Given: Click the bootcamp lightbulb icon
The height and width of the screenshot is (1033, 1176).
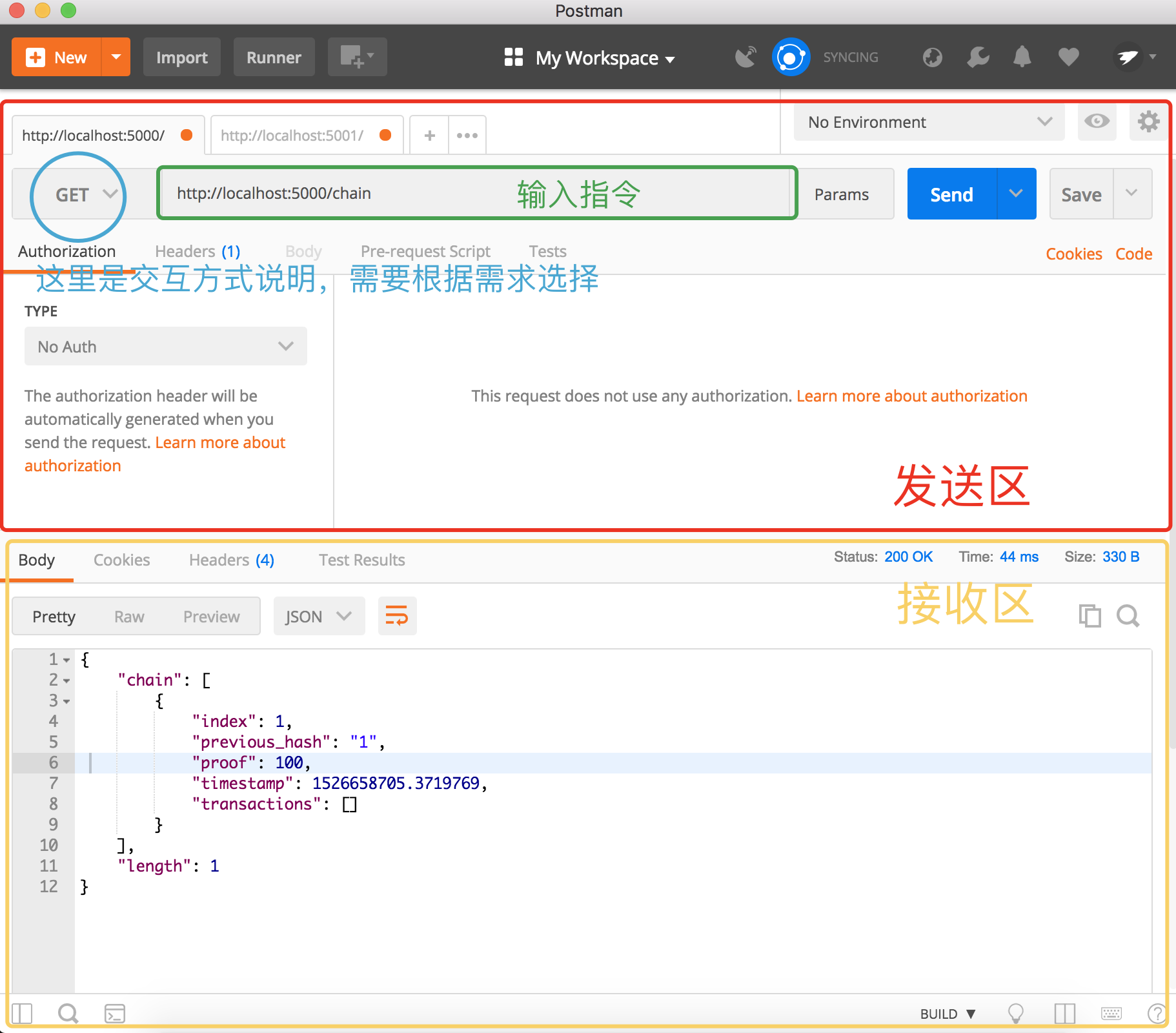Looking at the screenshot, I should point(1016,1014).
